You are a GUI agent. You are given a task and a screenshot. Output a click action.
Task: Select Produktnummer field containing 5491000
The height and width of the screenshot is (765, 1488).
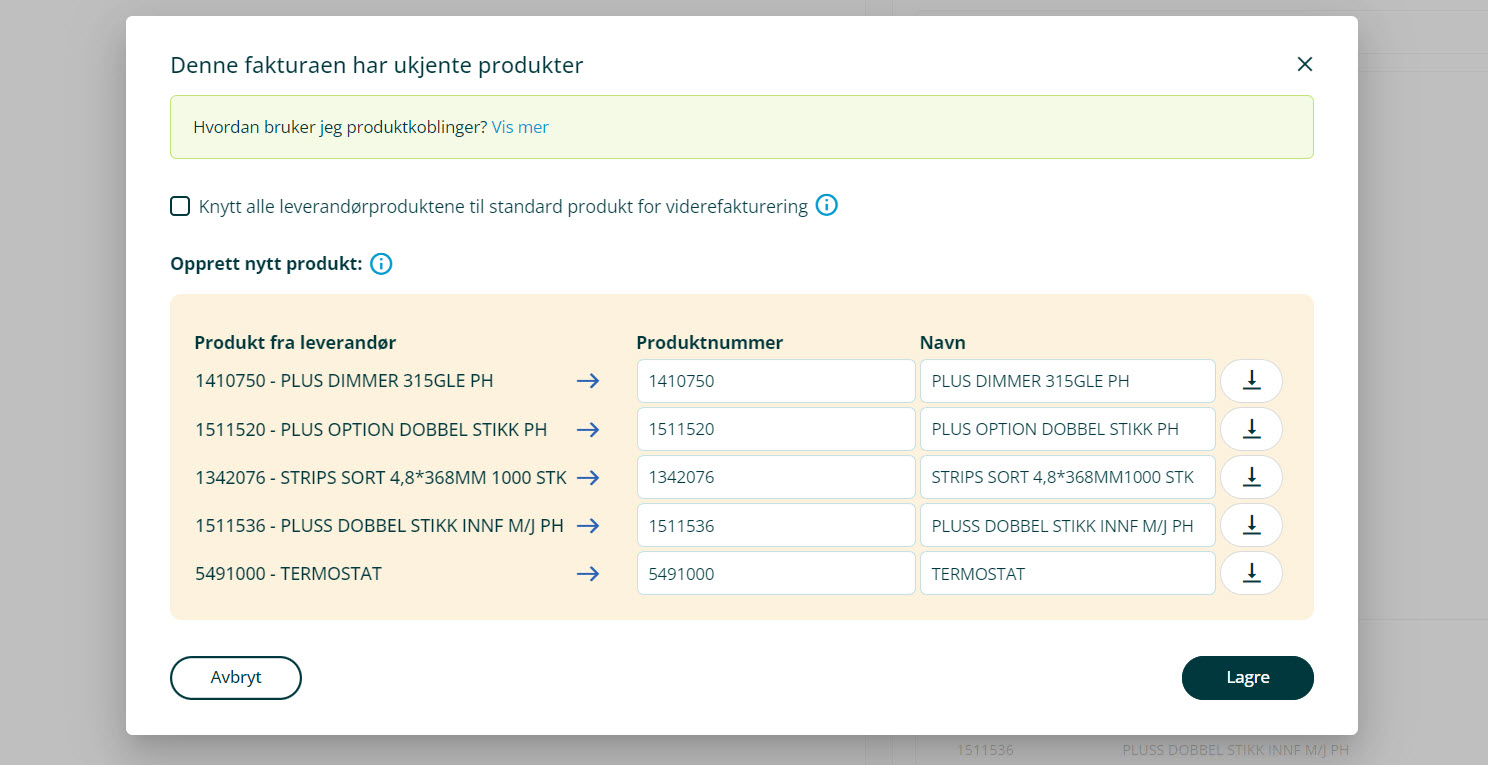tap(775, 573)
